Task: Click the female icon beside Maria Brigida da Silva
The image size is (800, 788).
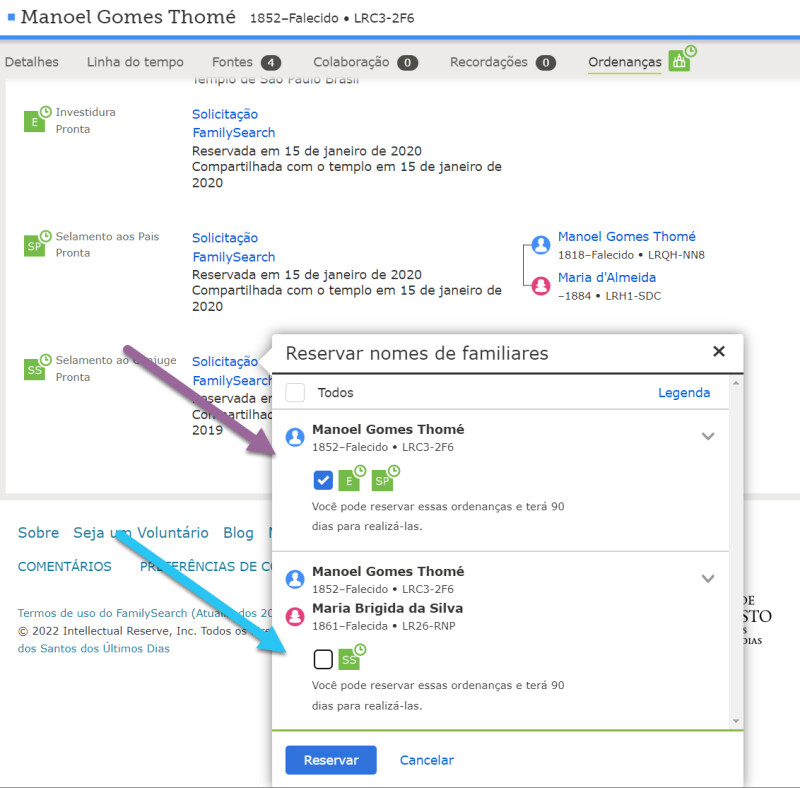Action: point(295,616)
